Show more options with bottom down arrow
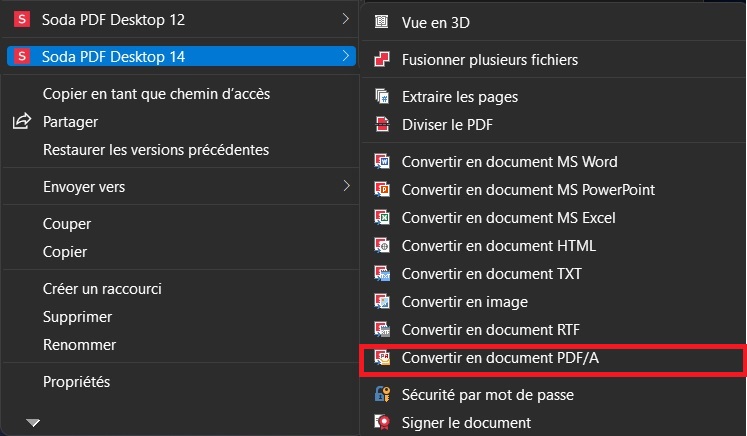Viewport: 747px width, 436px height. click(x=33, y=422)
